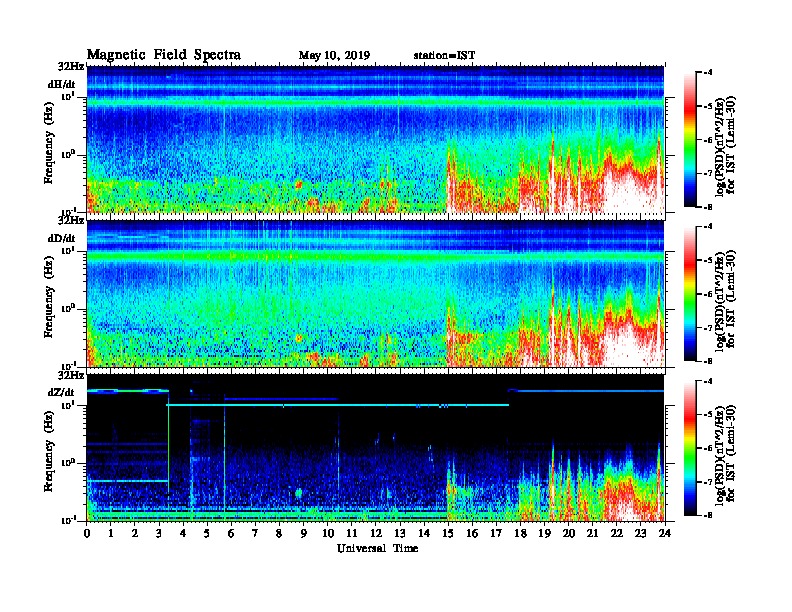This screenshot has width=792, height=612.
Task: Click hour 15 on the Universal Time axis
Action: [448, 533]
